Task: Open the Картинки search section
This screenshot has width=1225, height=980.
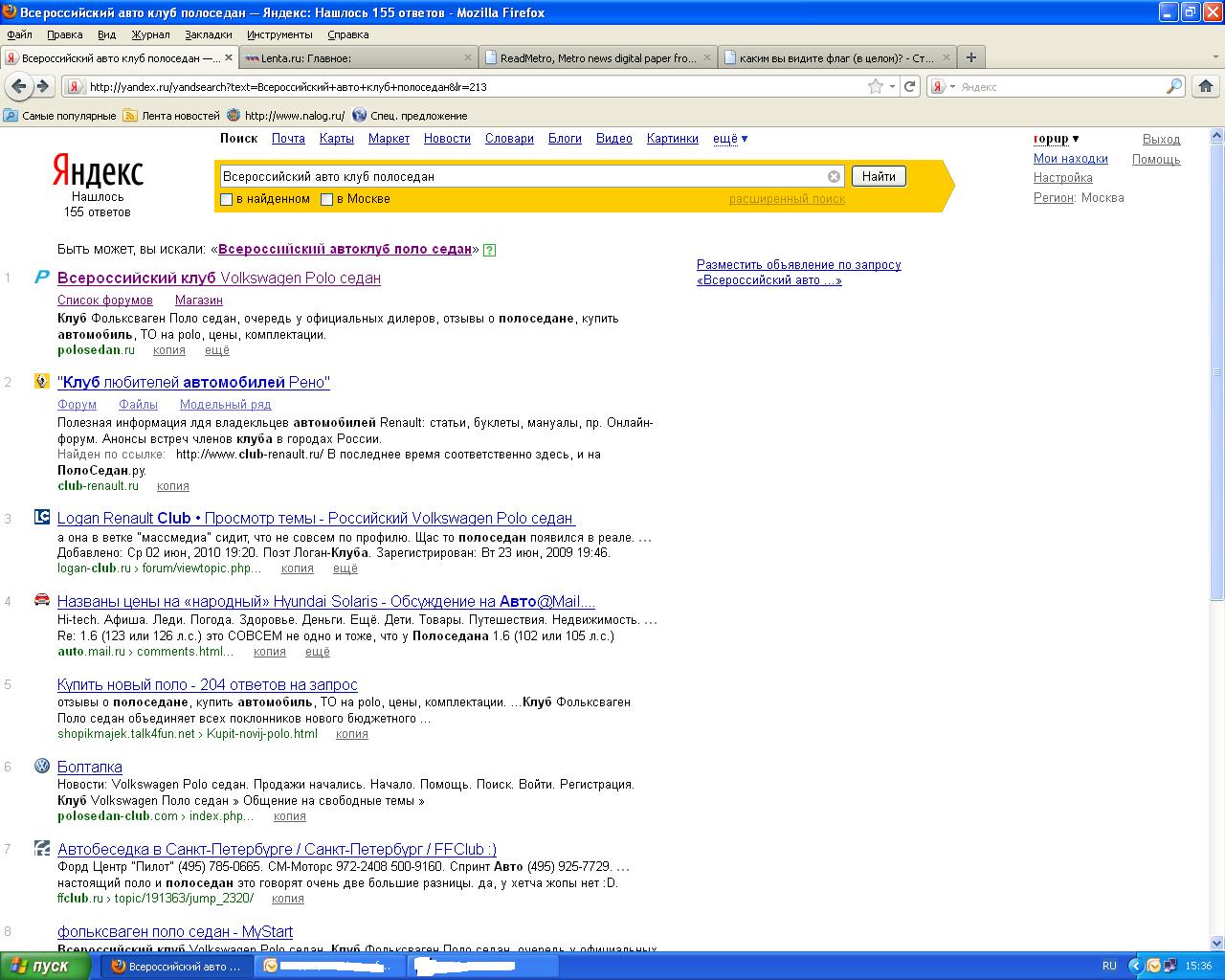Action: [672, 139]
